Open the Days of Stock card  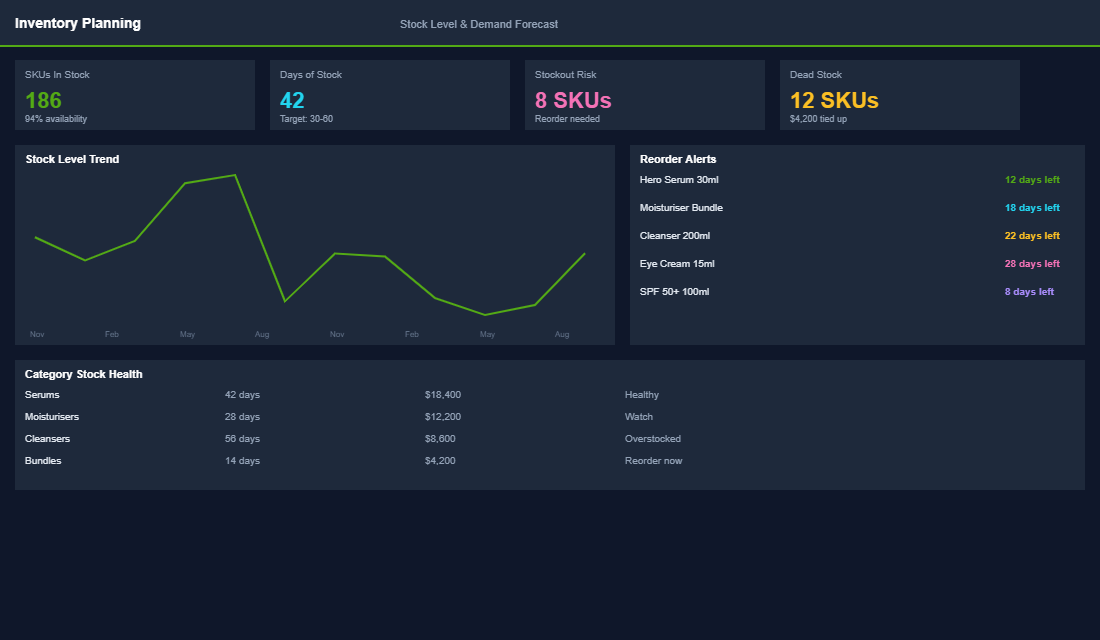point(389,95)
